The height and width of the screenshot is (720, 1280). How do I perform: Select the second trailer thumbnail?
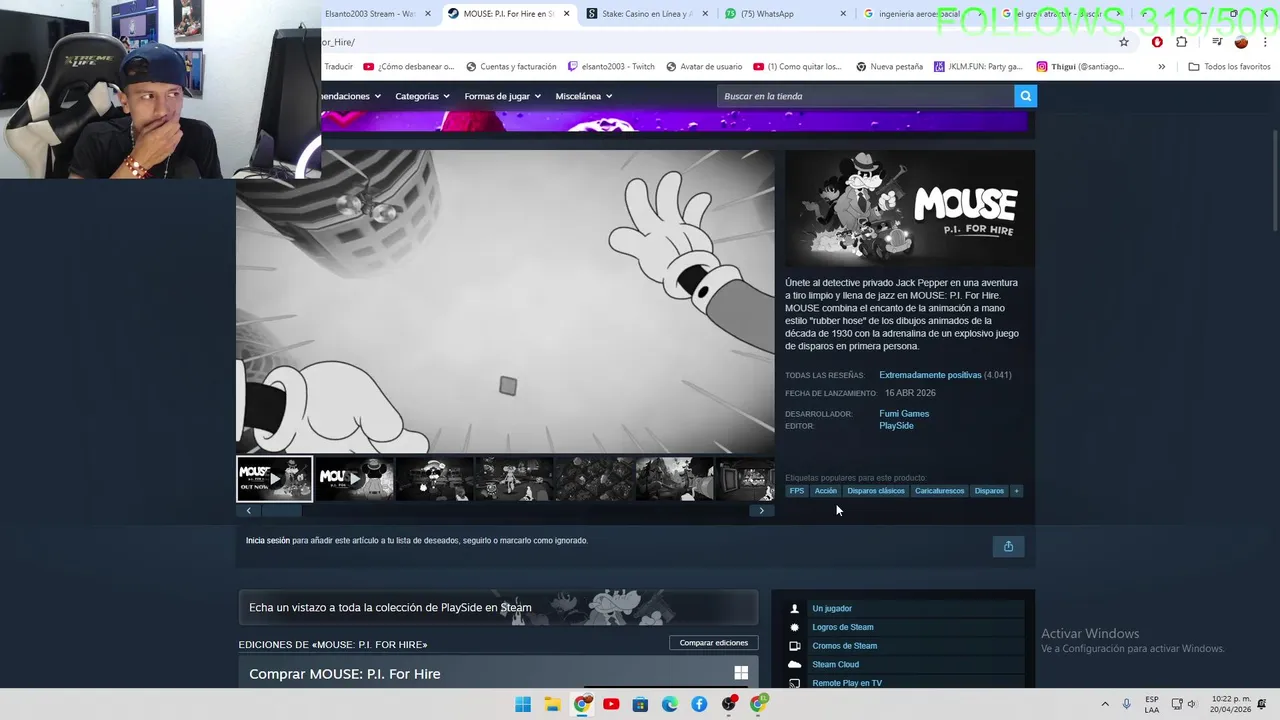tap(354, 479)
